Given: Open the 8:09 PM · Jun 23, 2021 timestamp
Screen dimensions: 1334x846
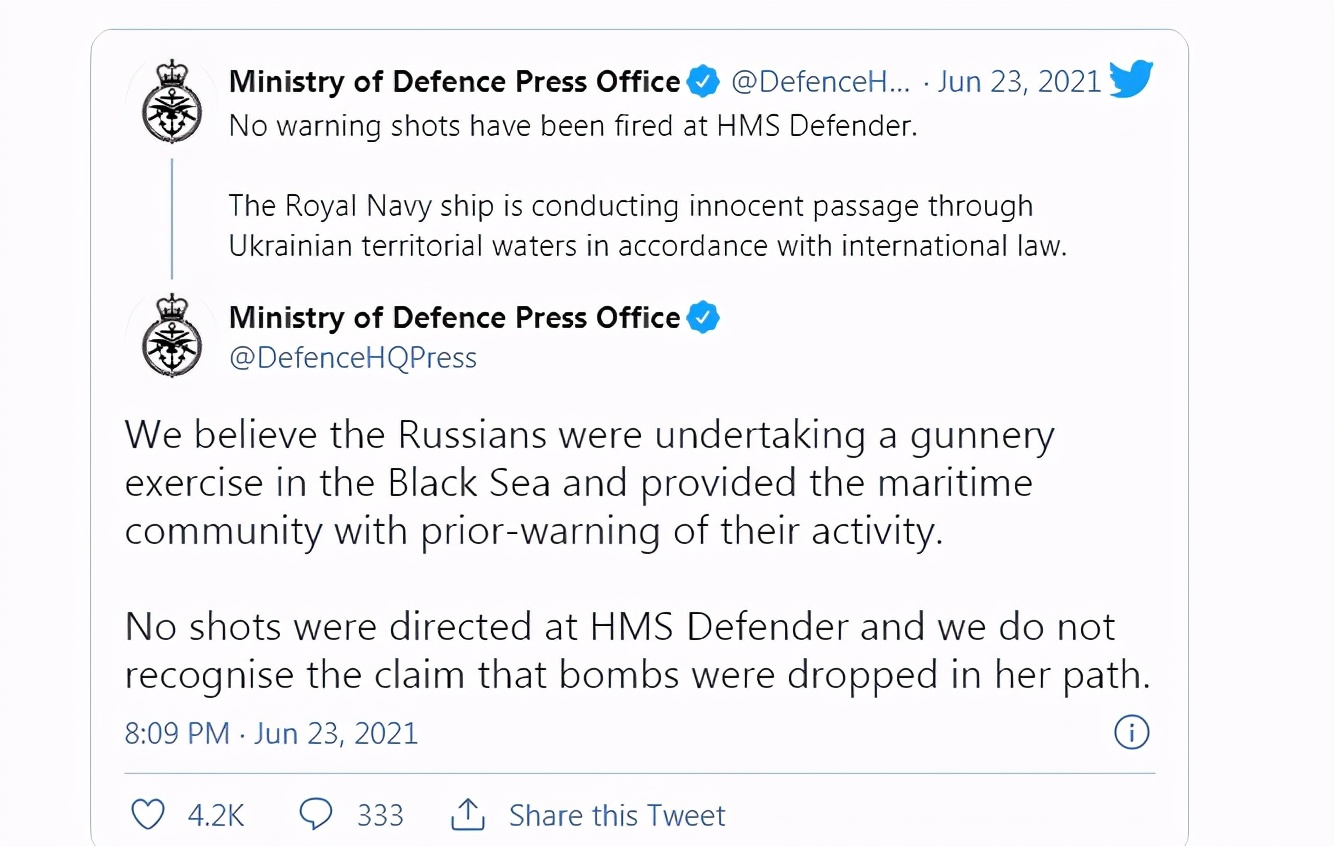Looking at the screenshot, I should 271,733.
